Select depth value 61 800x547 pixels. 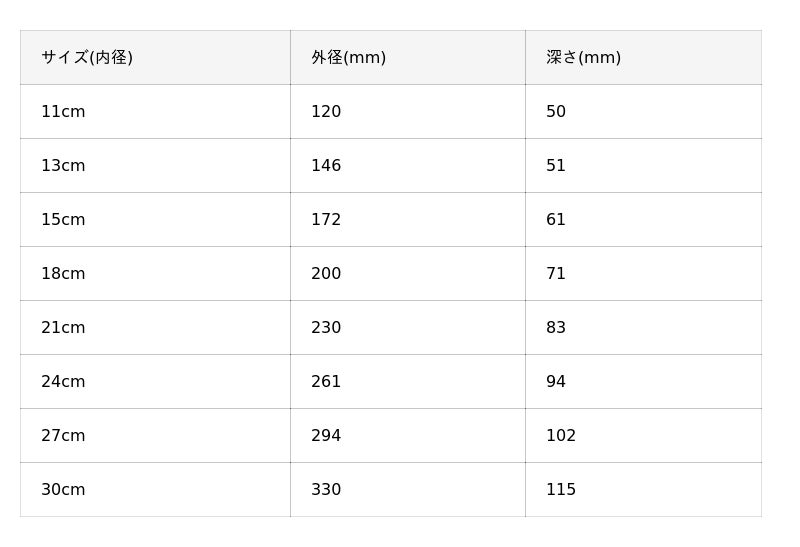pos(556,220)
